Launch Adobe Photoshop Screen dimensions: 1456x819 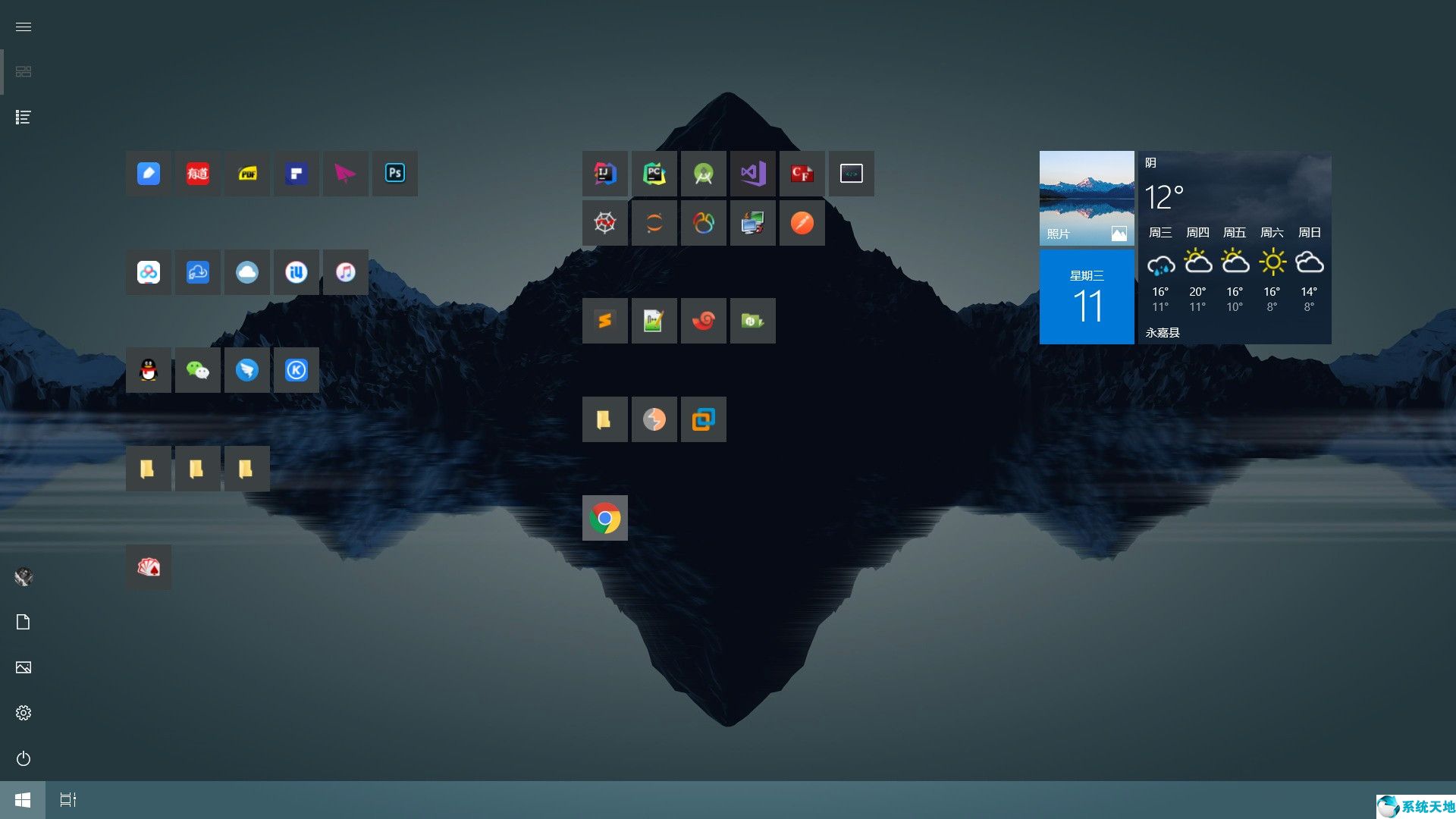[x=394, y=172]
